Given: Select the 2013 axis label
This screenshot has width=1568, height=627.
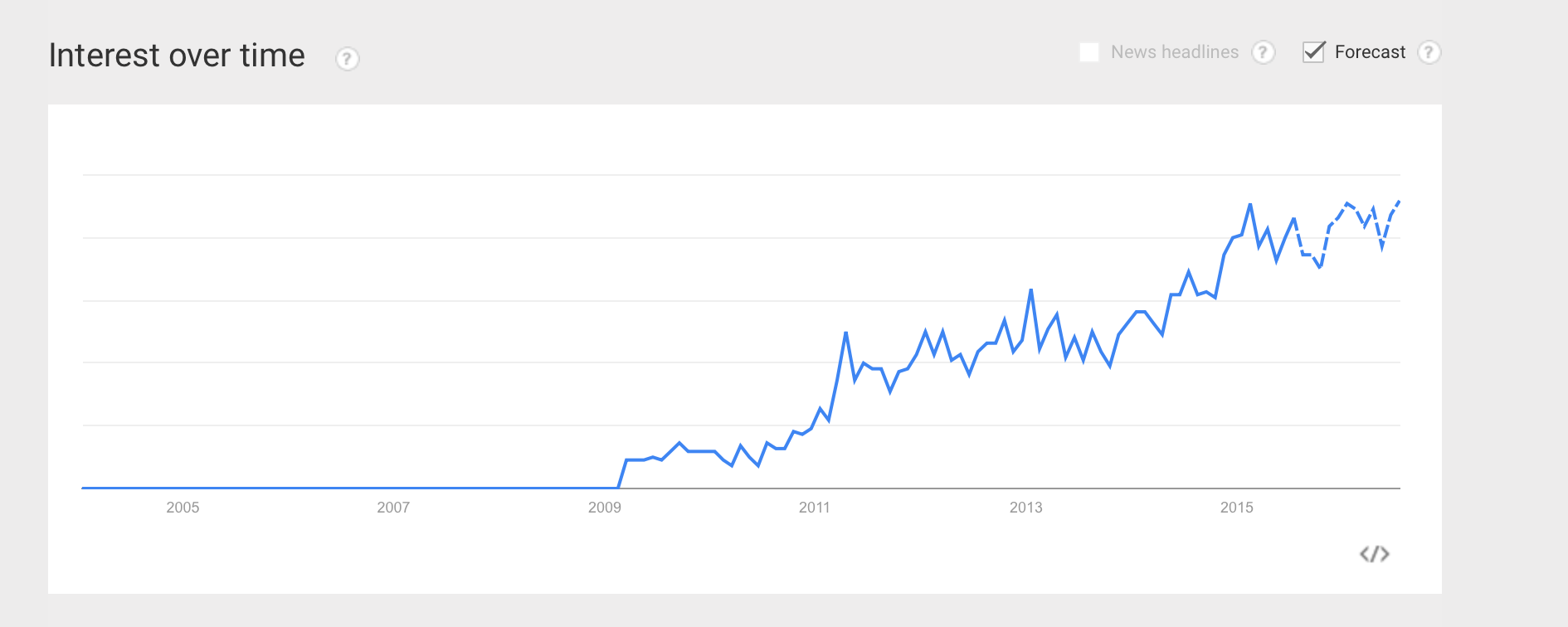Looking at the screenshot, I should 1026,508.
